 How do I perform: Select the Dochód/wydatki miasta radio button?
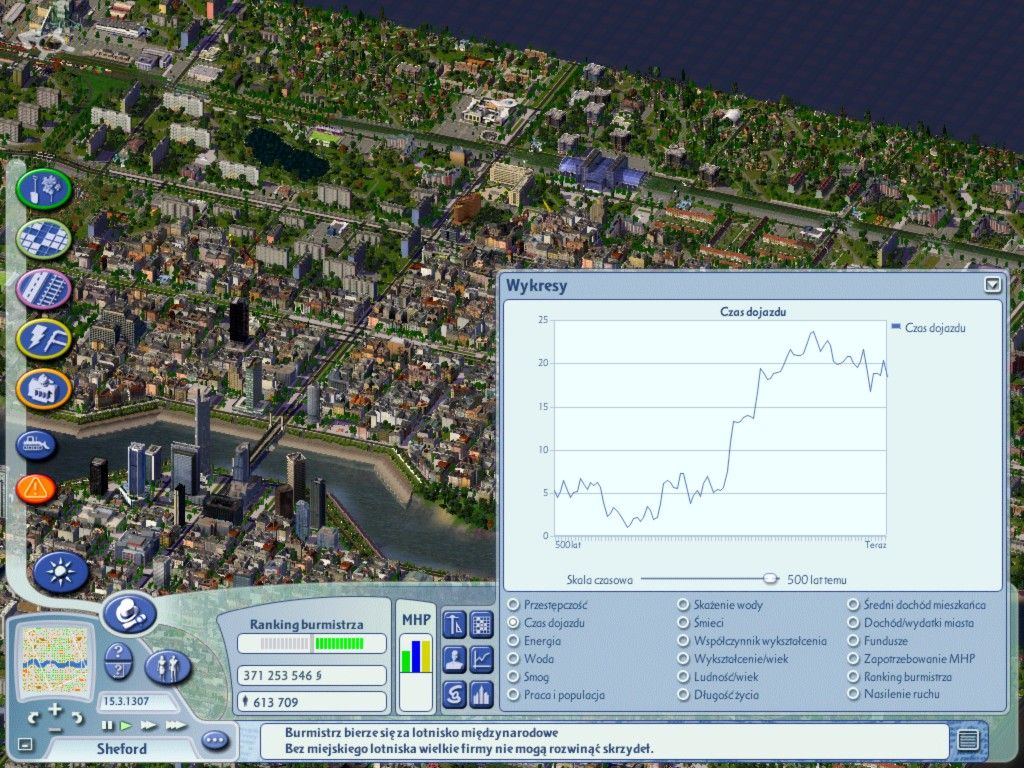(853, 622)
